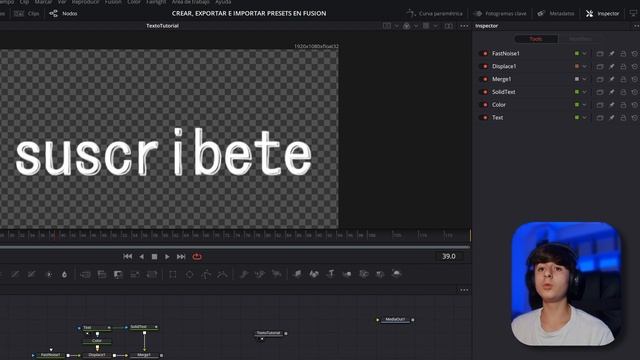Open Text tool color tag dropdown arrow
The image size is (640, 360).
coord(584,118)
